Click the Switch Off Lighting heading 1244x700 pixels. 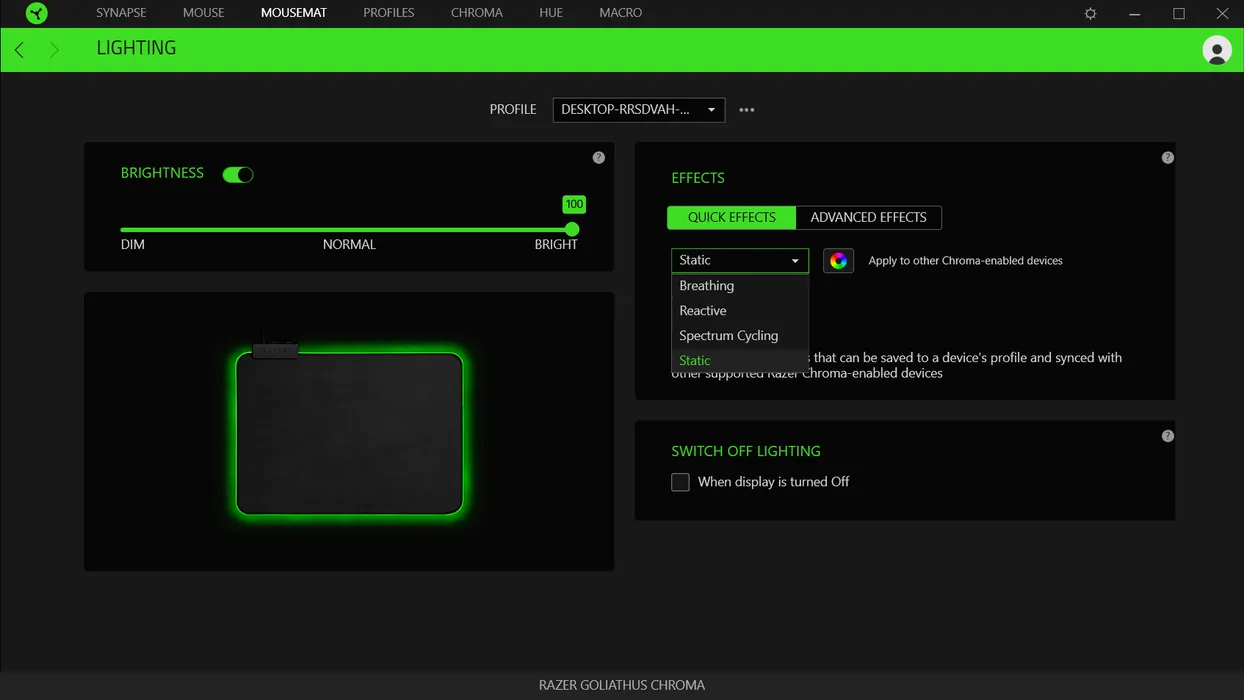[746, 452]
